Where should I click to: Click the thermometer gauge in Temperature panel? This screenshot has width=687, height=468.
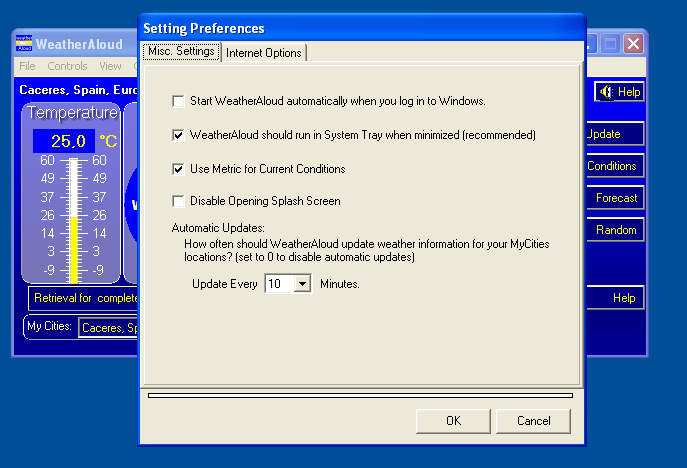click(74, 219)
